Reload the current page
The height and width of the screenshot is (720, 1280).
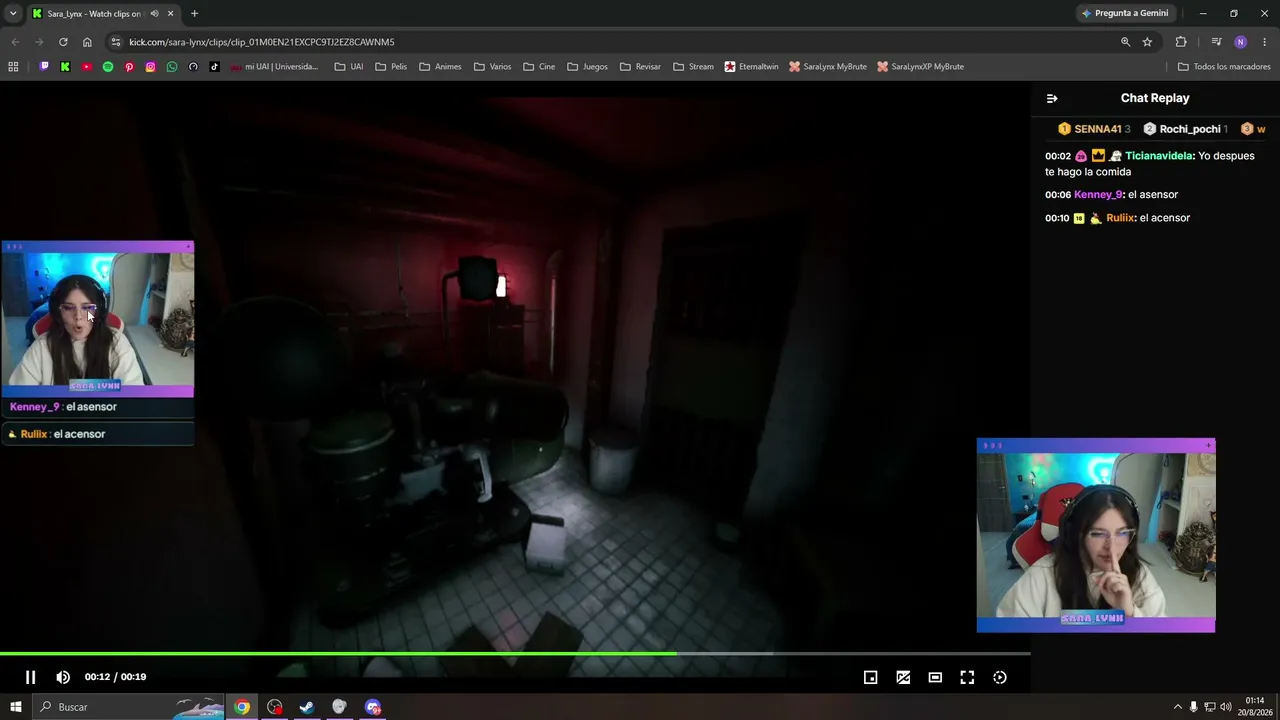(x=63, y=42)
